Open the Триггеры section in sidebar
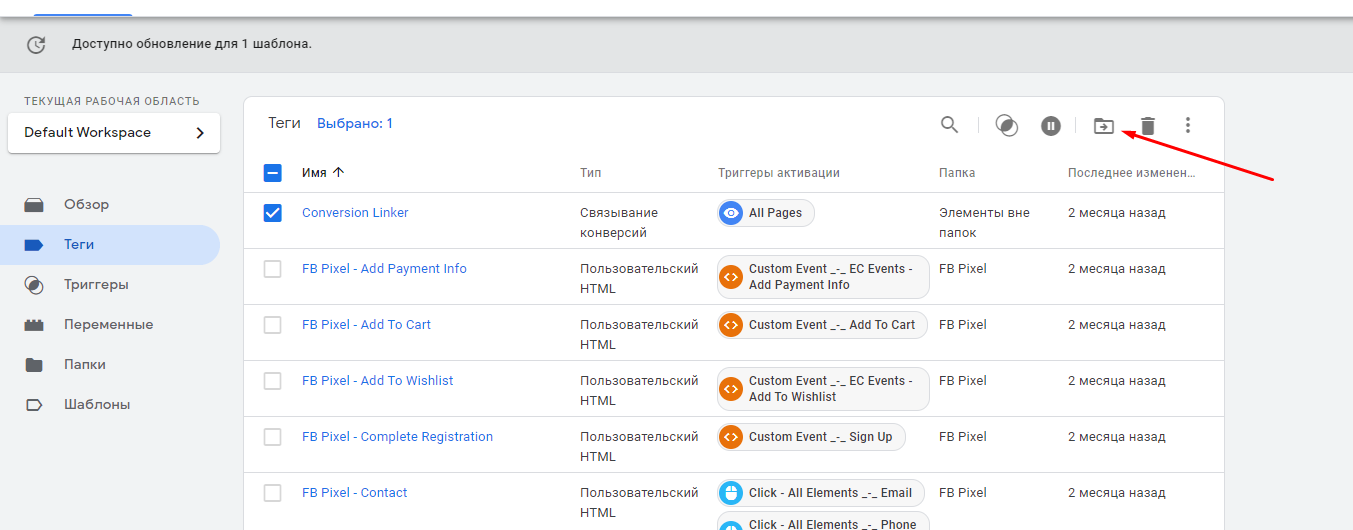 click(x=96, y=285)
